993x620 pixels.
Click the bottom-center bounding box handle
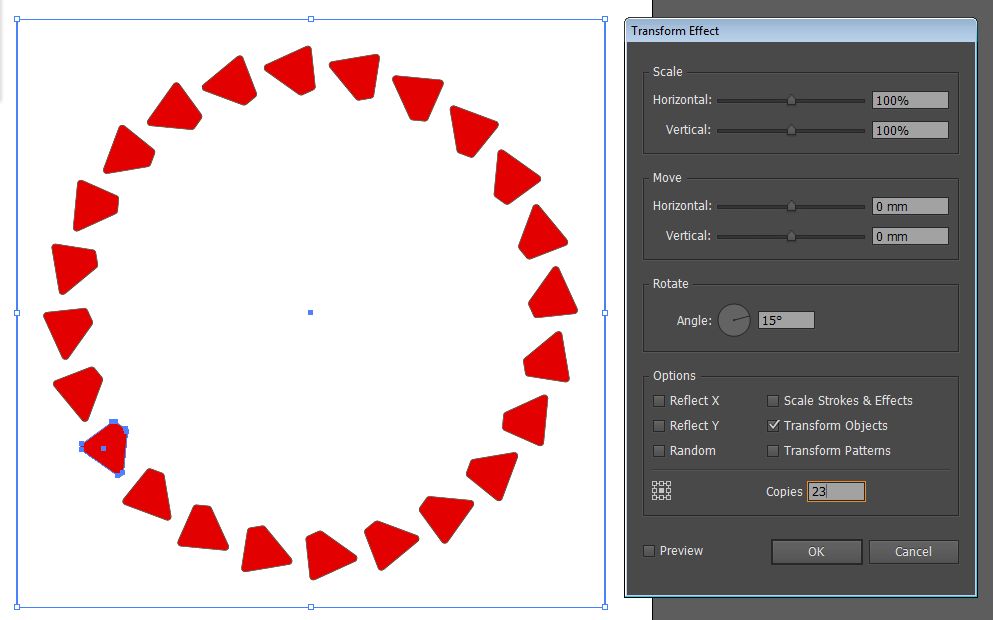311,607
